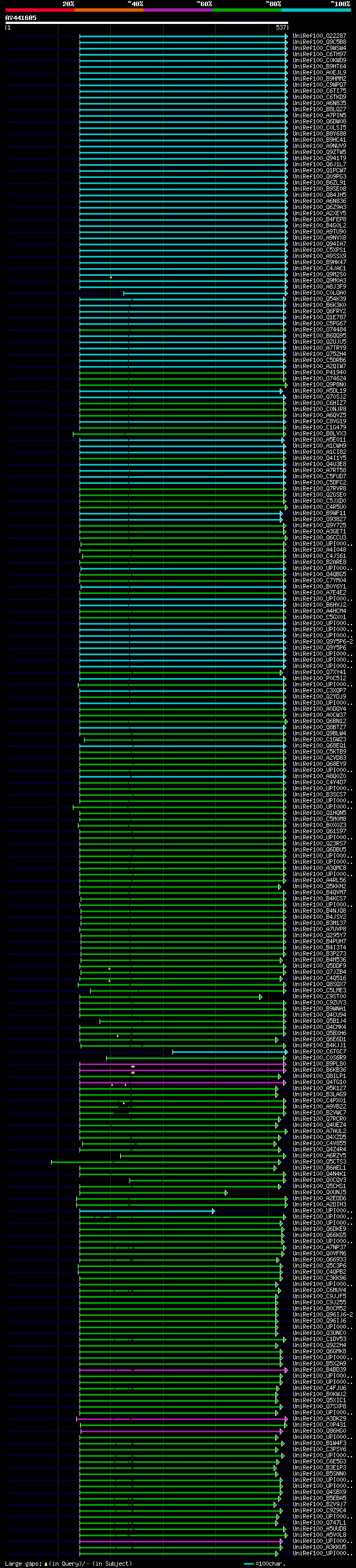
Task: Select the UniRef100_Q9ZTW5 label
Action: (x=319, y=152)
